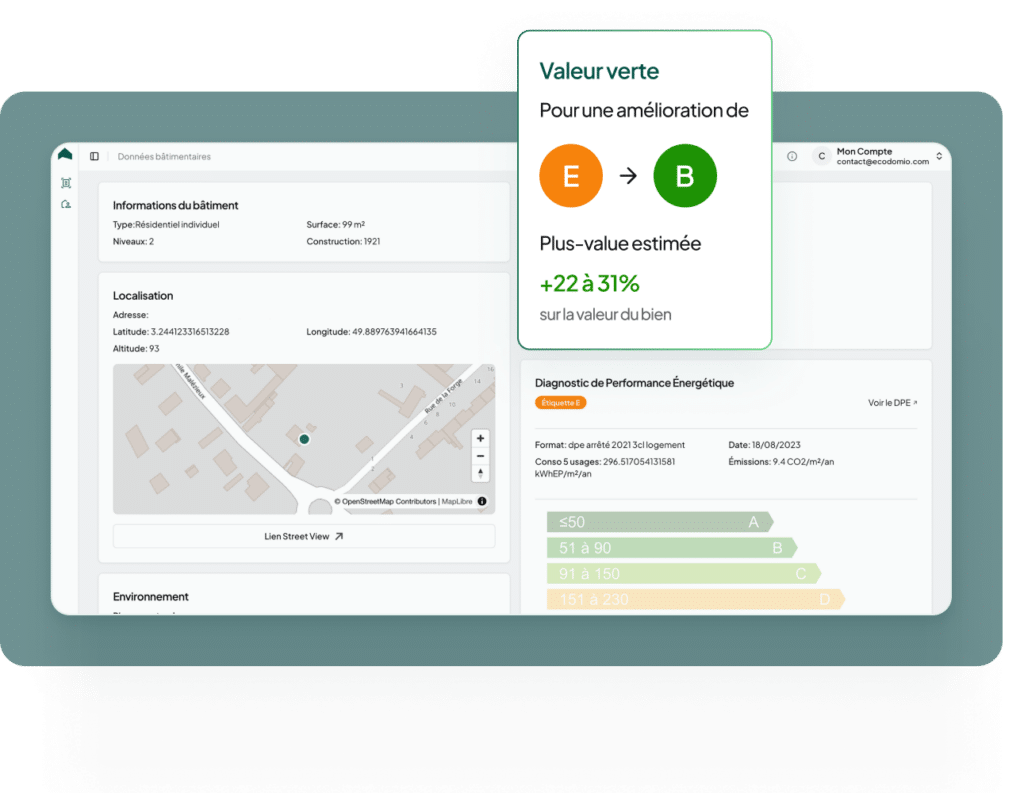The width and height of the screenshot is (1024, 793).
Task: Expand the Mon Compte account dropdown
Action: [x=938, y=156]
